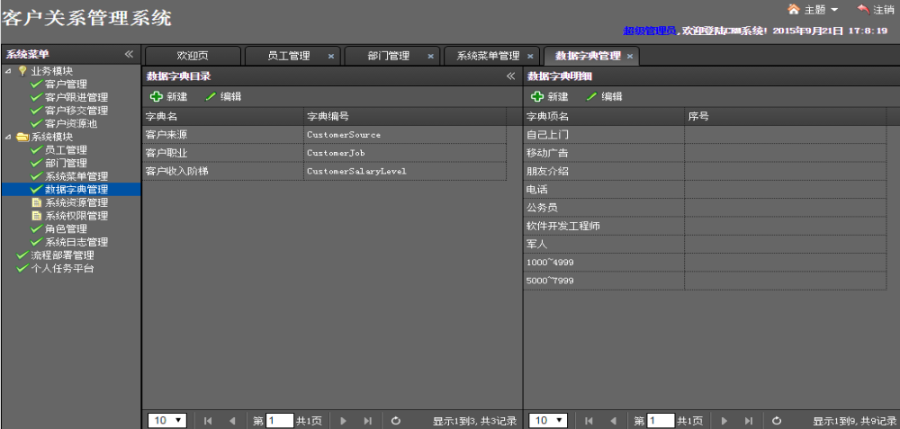This screenshot has width=900, height=429.
Task: Click 新建 in the 数据字典目录 toolbar
Action: pyautogui.click(x=169, y=97)
